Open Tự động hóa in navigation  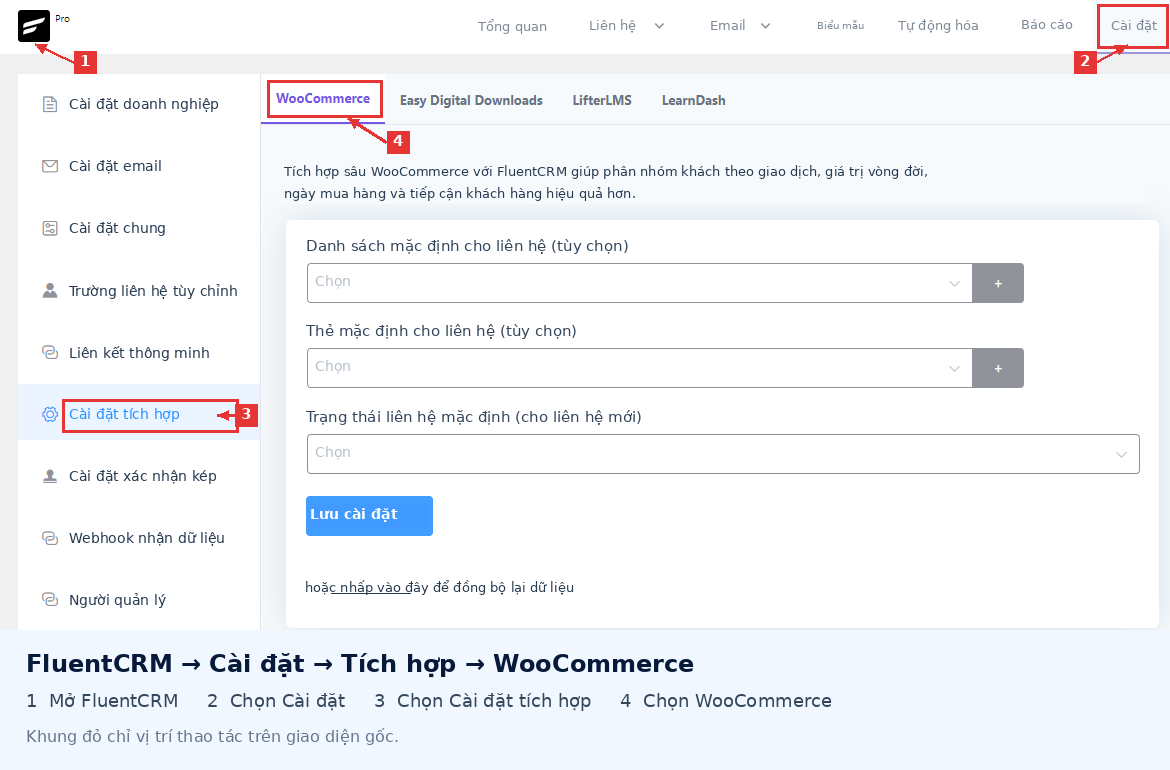pos(938,25)
